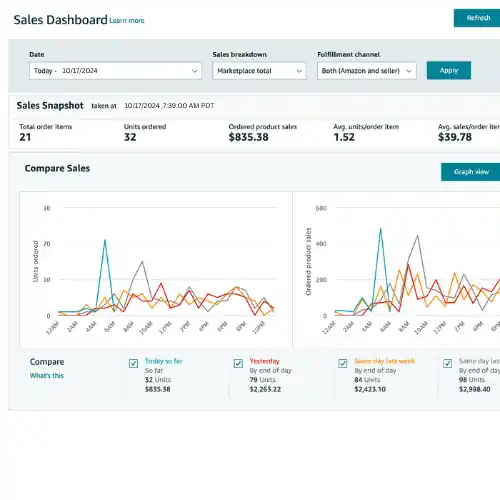The image size is (500, 500).
Task: Click the Date dropdown chevron arrow
Action: pos(194,71)
